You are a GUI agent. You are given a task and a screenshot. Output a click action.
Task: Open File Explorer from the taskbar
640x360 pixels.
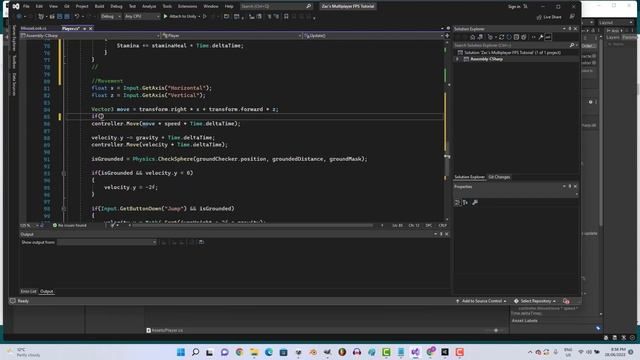coord(254,352)
